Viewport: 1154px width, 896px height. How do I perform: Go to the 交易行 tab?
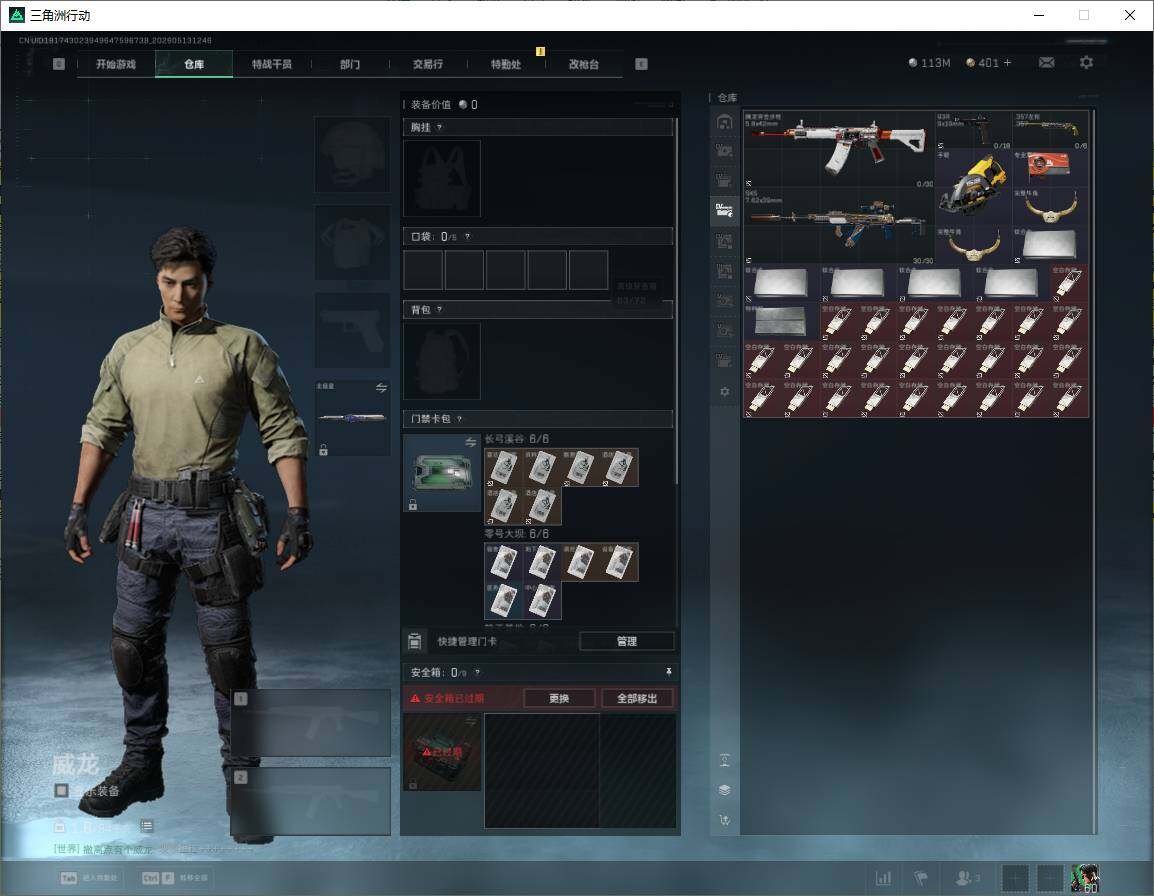click(428, 64)
